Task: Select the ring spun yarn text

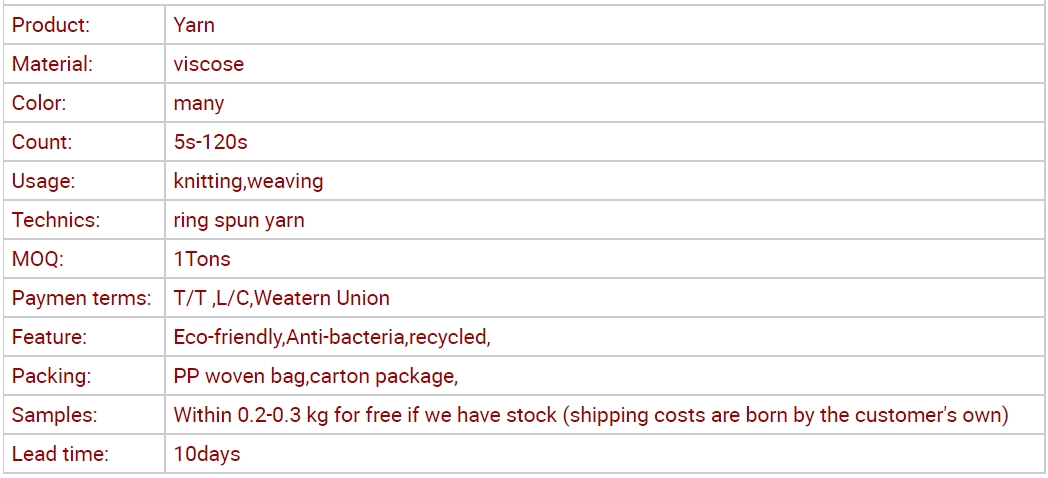Action: point(239,221)
